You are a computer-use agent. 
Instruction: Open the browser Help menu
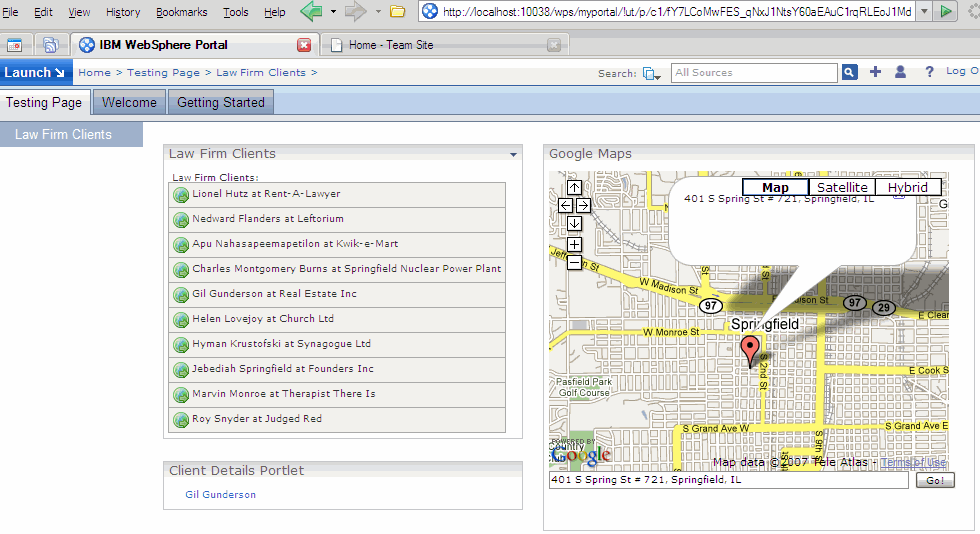coord(274,12)
